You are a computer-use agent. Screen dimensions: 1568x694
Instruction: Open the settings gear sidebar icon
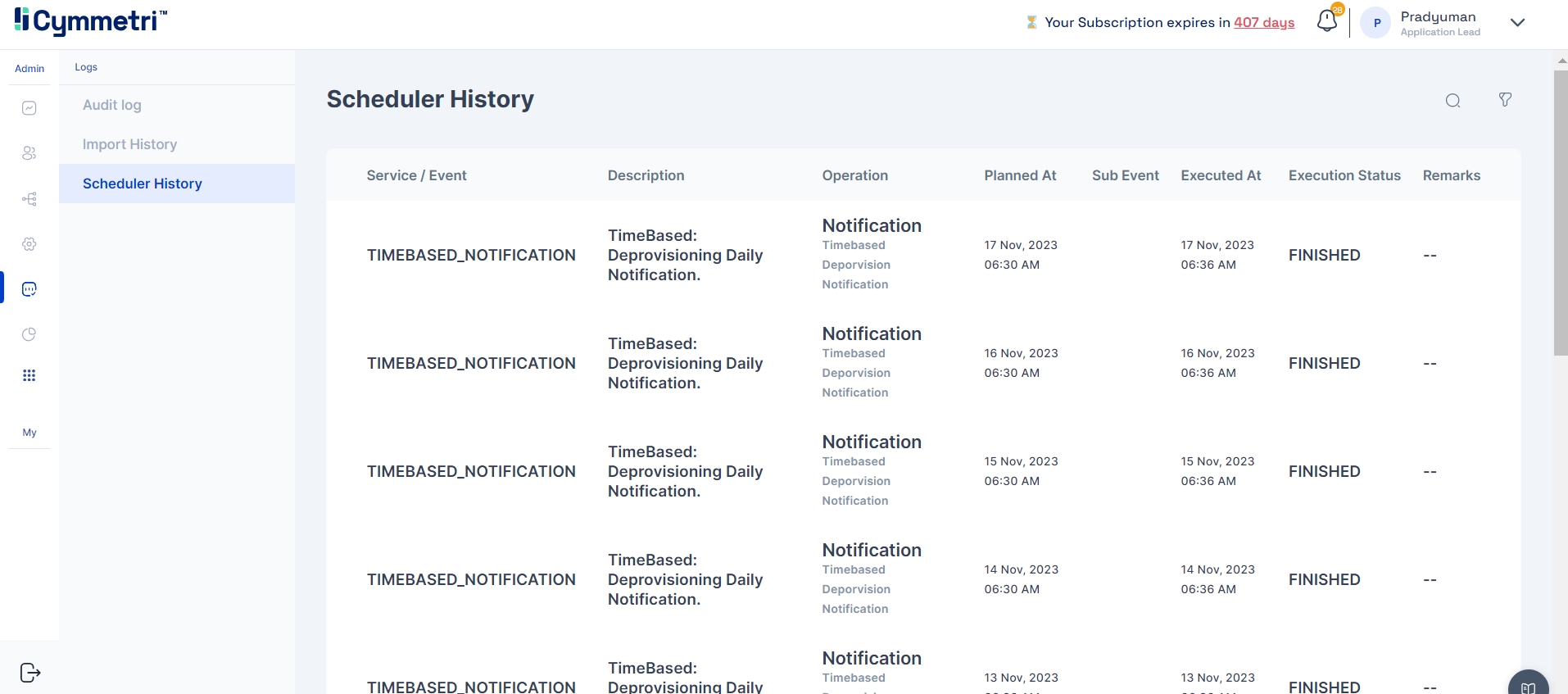coord(29,244)
